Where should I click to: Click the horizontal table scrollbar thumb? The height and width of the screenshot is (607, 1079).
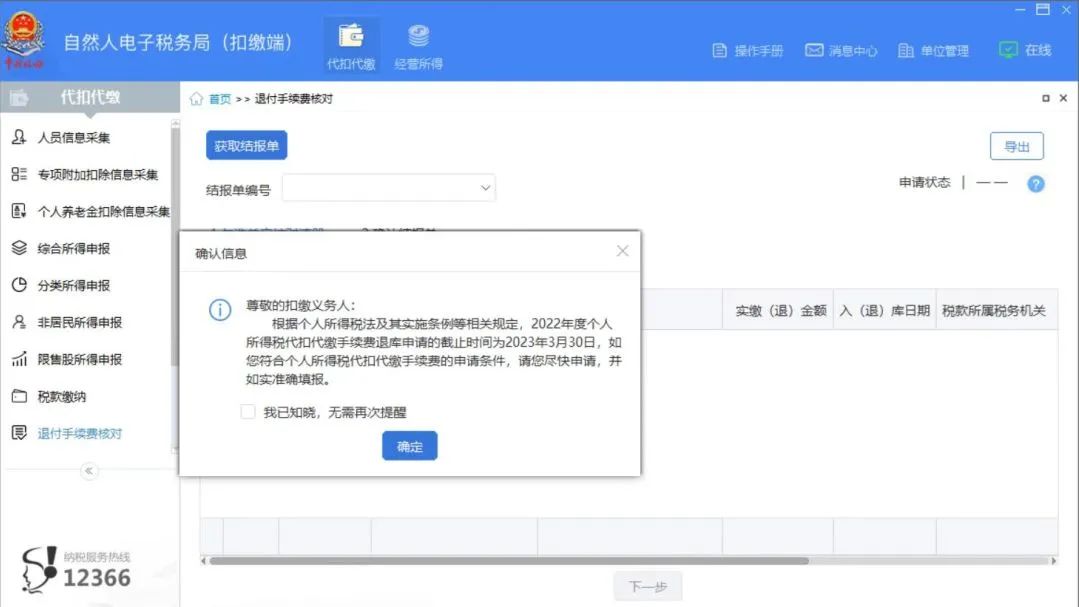(509, 561)
